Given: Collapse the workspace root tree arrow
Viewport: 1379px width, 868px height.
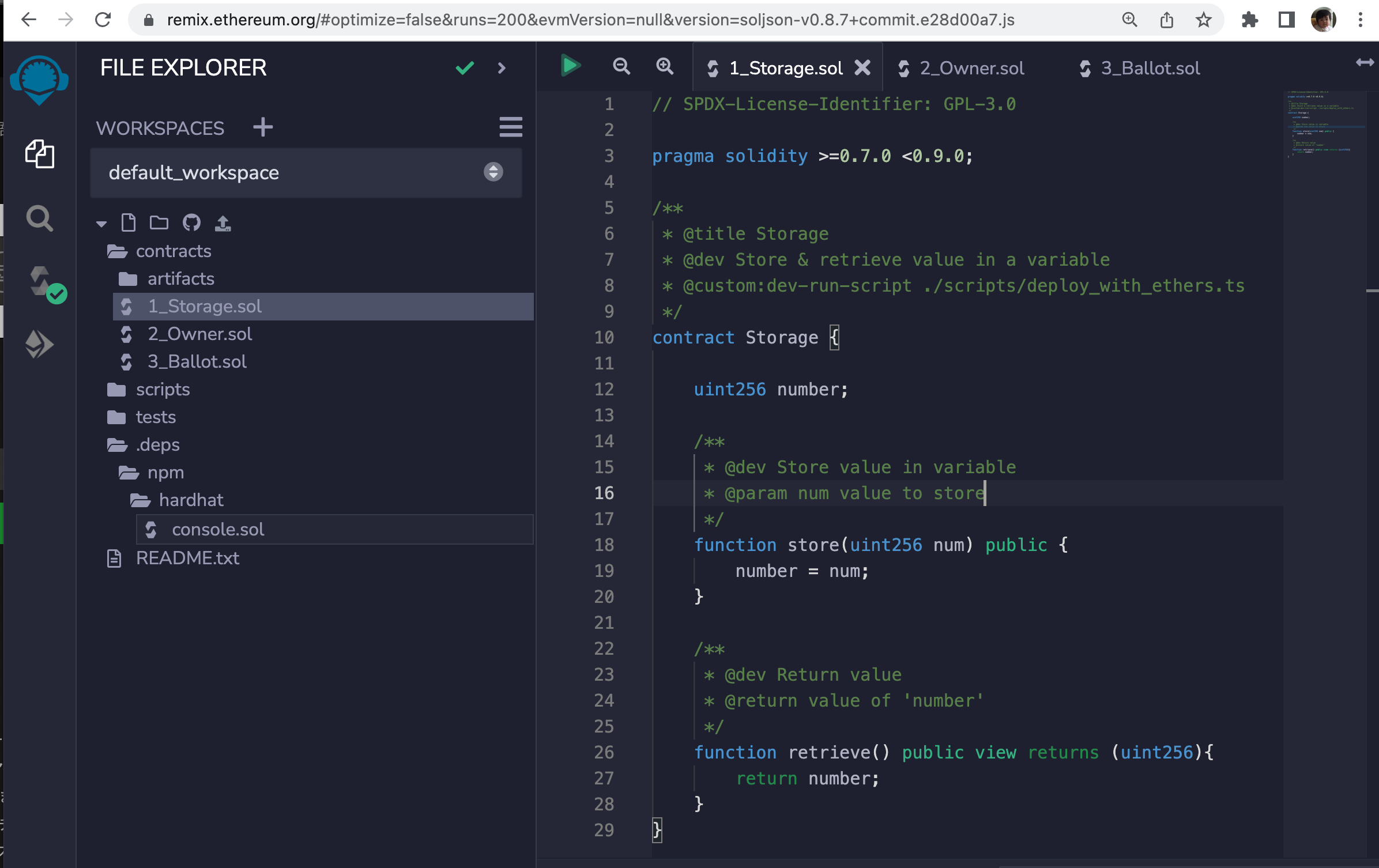Looking at the screenshot, I should [101, 224].
